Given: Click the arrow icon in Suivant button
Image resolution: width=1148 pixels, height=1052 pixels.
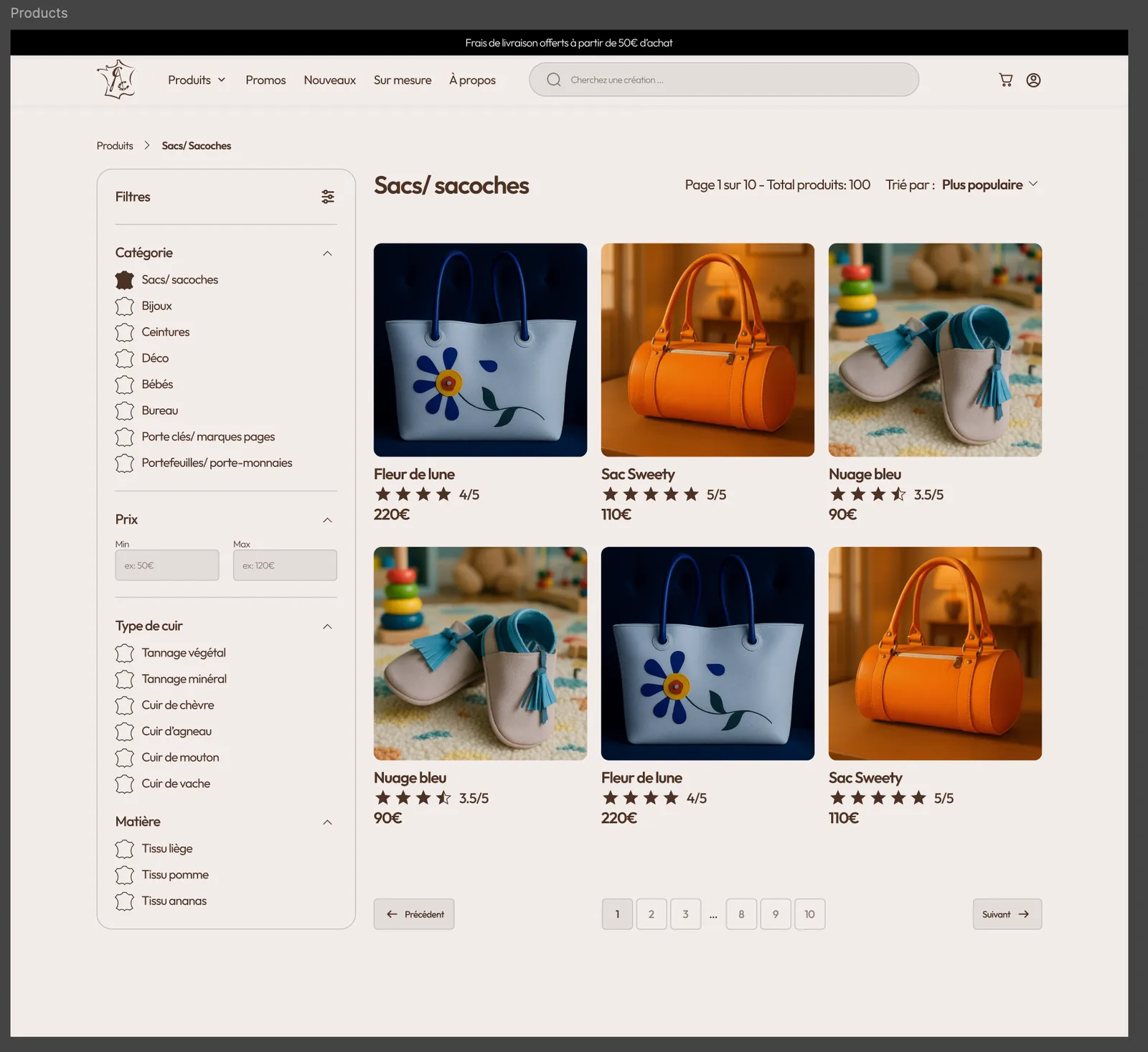Looking at the screenshot, I should point(1025,914).
